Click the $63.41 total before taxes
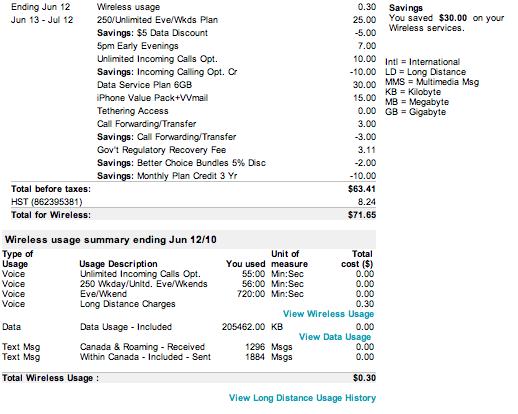The width and height of the screenshot is (518, 414). tap(362, 189)
